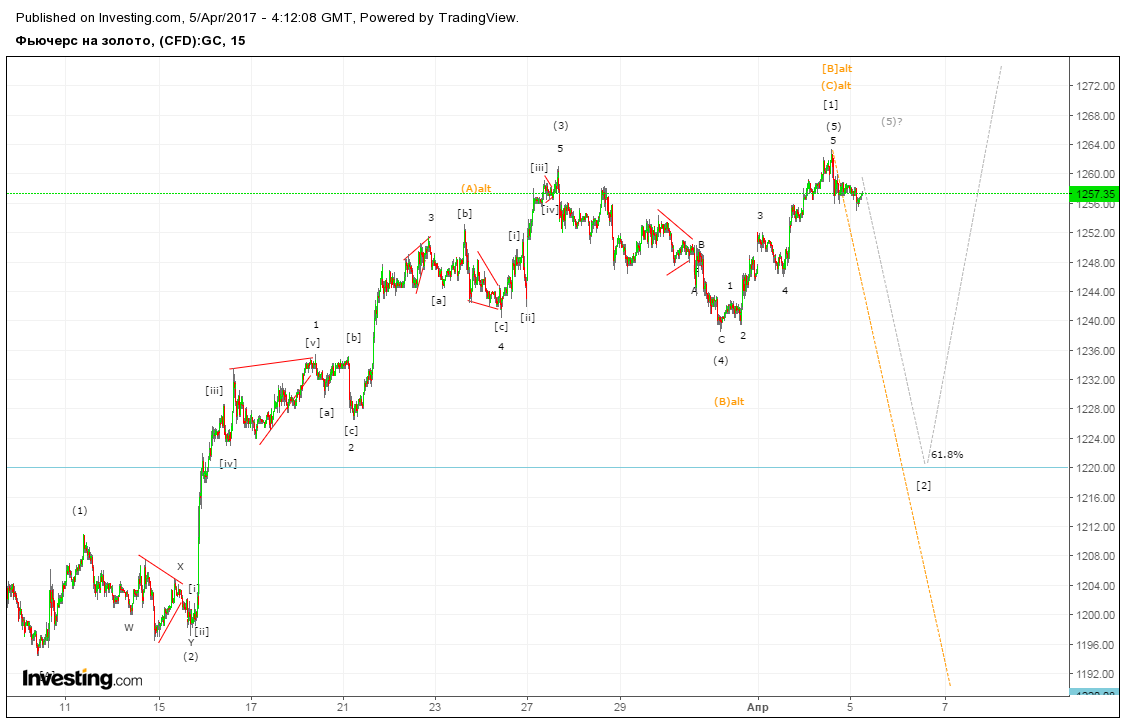
Task: Click price axis value 1272.00
Action: click(x=1094, y=86)
